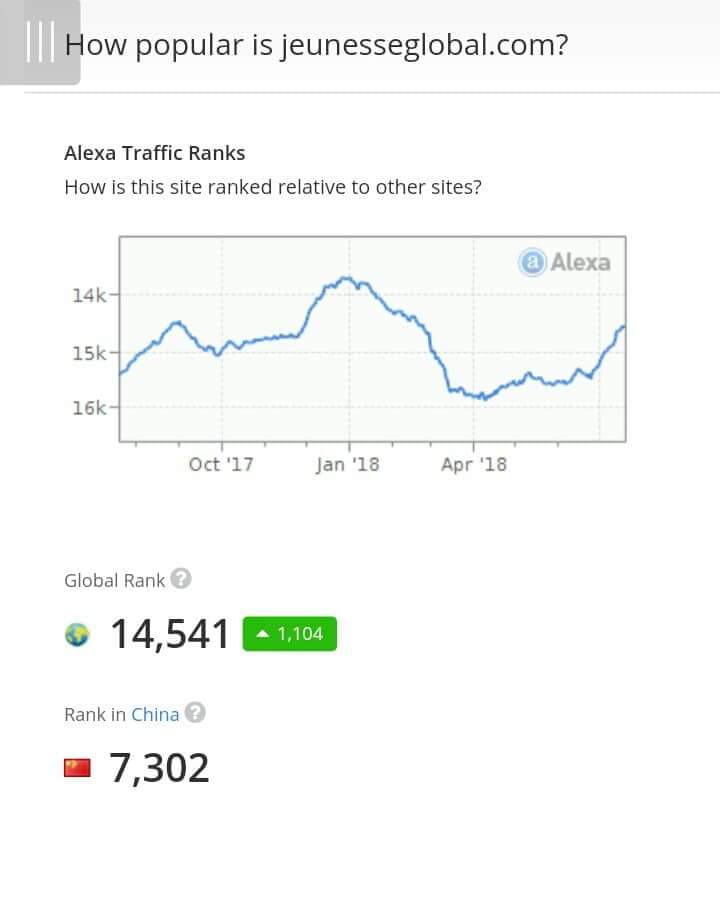
Task: Select the "How popular is jeunesseglobal.com?" heading
Action: pos(316,45)
